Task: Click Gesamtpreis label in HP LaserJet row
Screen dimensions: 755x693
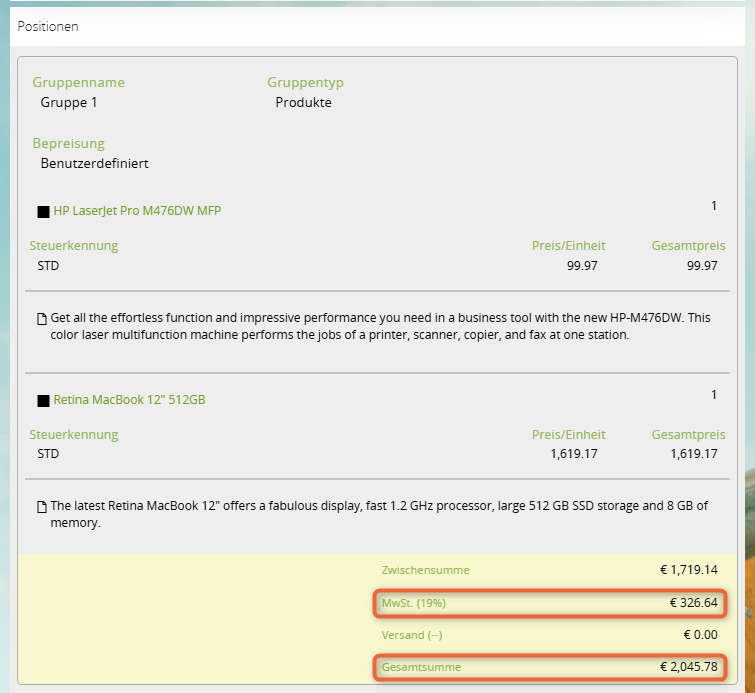Action: tap(689, 246)
